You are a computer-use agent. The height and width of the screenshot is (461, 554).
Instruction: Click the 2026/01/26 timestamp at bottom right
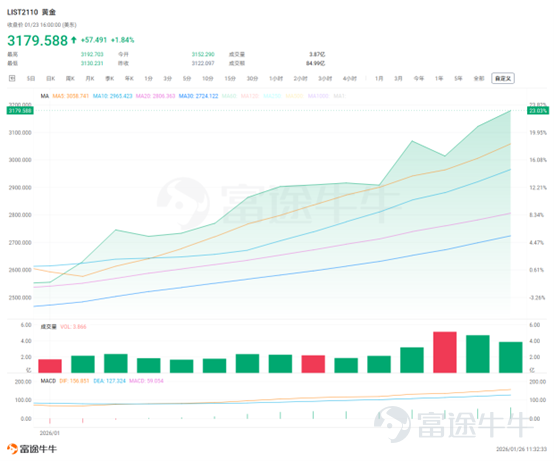click(x=521, y=449)
